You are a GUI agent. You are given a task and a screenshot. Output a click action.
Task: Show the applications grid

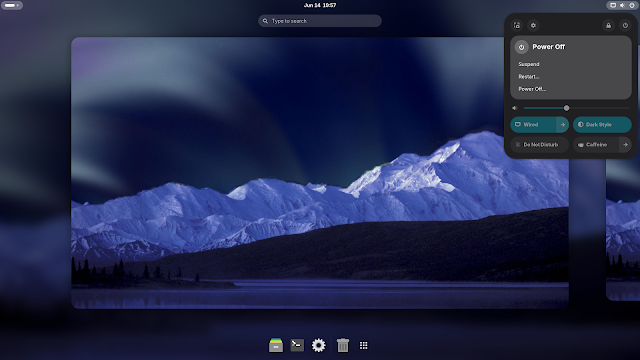pyautogui.click(x=364, y=345)
